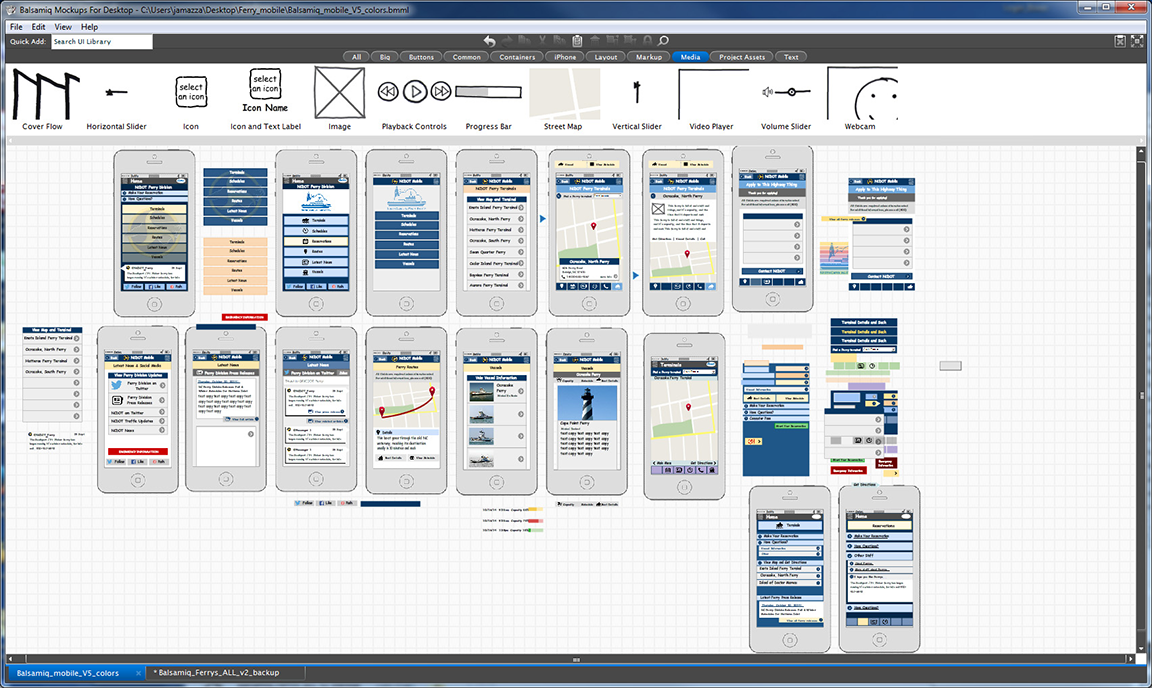
Task: Select the Cover Flow component
Action: coord(42,98)
